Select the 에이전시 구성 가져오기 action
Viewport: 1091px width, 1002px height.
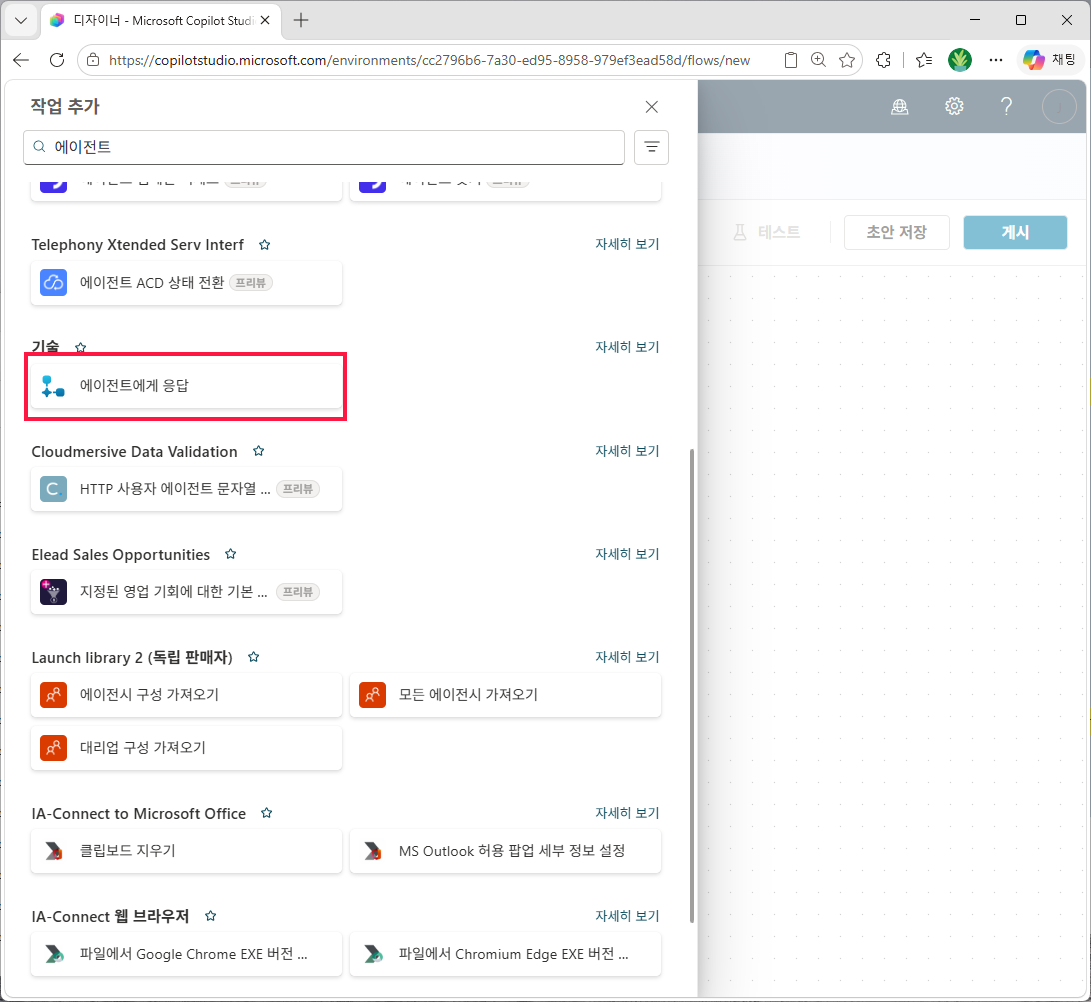[186, 694]
